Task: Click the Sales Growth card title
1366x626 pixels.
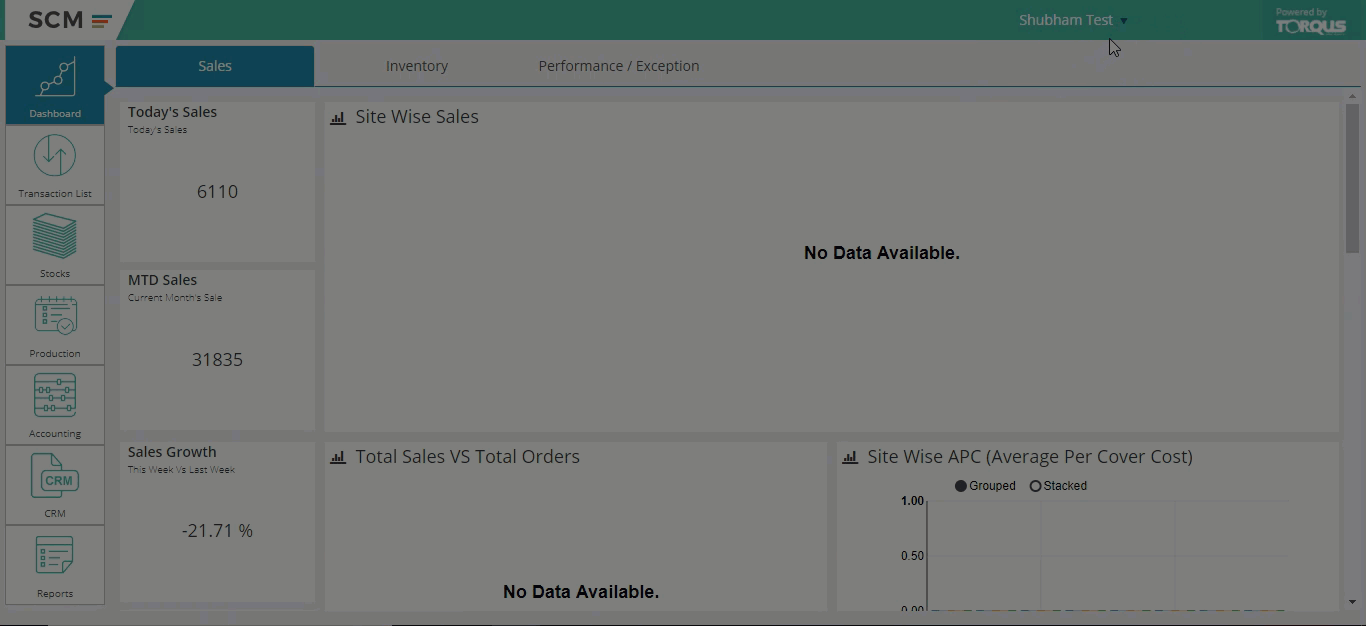Action: point(172,452)
